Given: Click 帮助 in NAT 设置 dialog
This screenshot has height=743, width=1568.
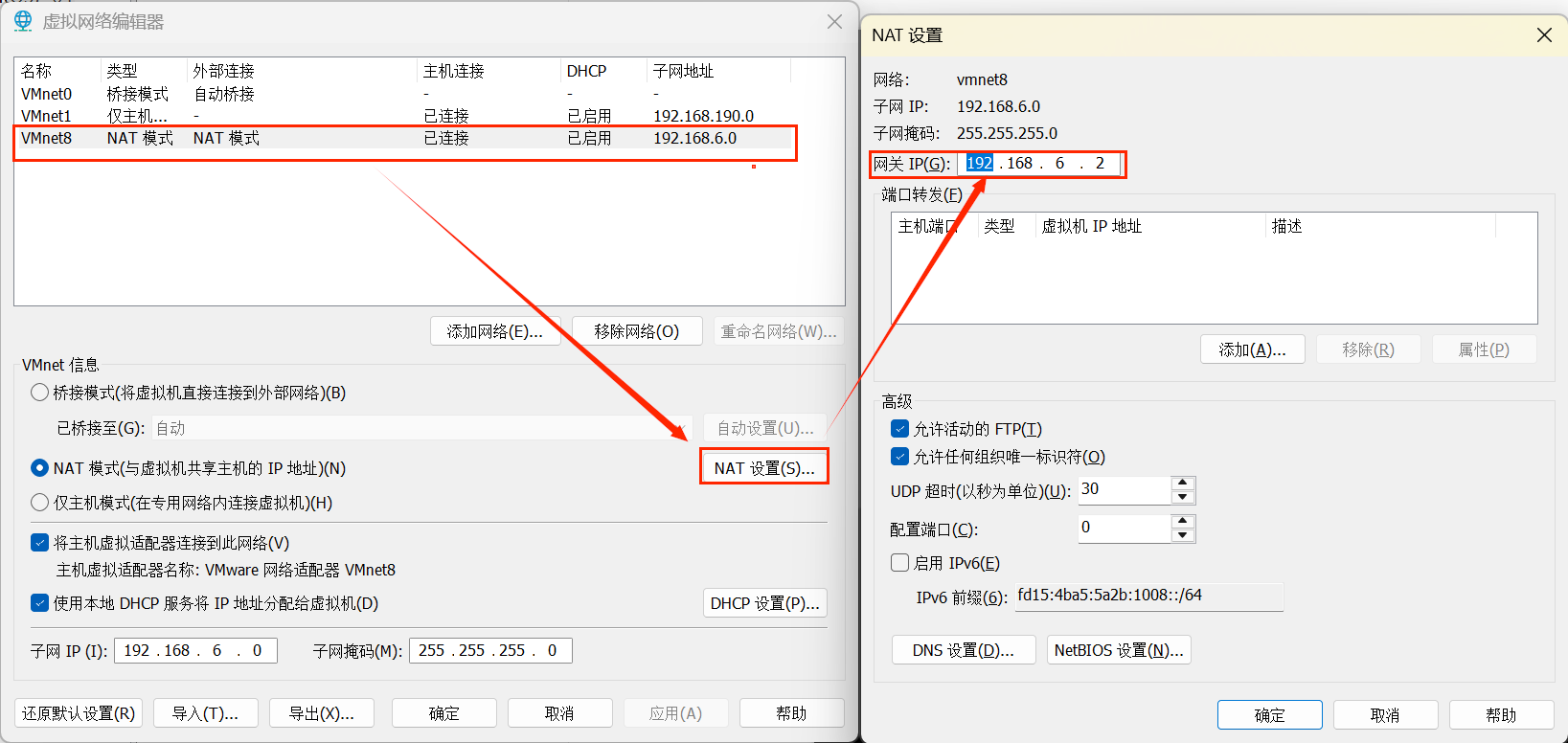Looking at the screenshot, I should click(x=1501, y=715).
